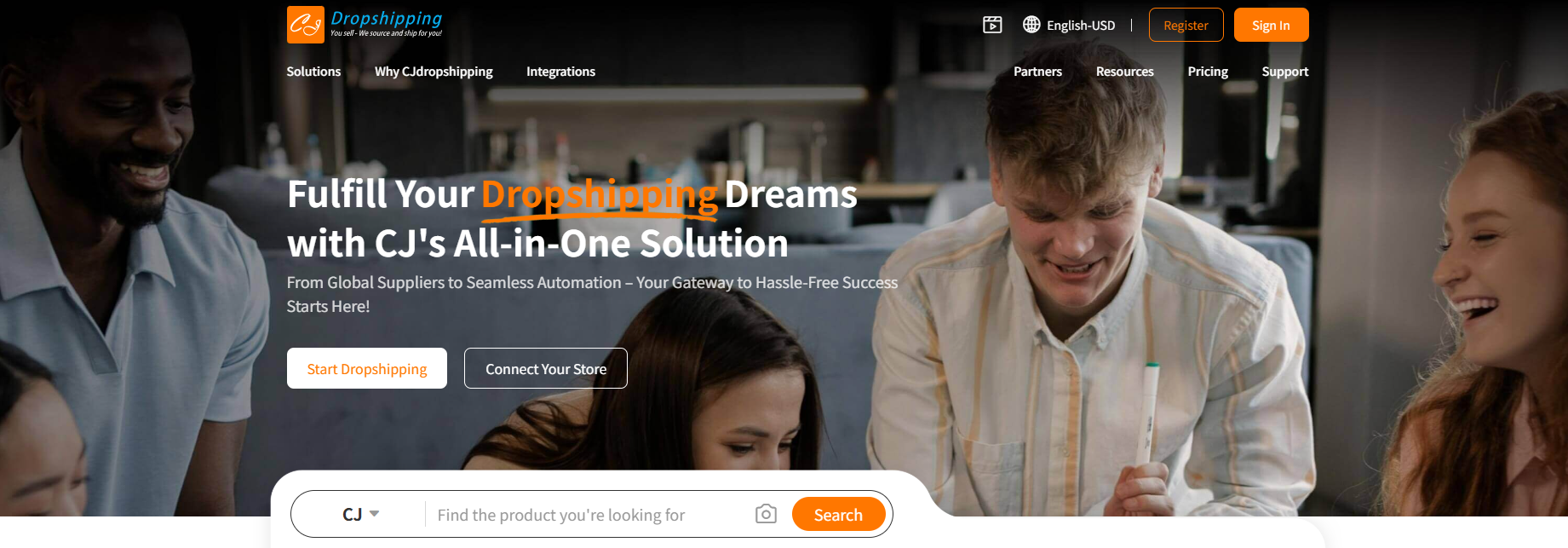This screenshot has height=548, width=1568.
Task: Click the globe language icon
Action: [x=1031, y=25]
